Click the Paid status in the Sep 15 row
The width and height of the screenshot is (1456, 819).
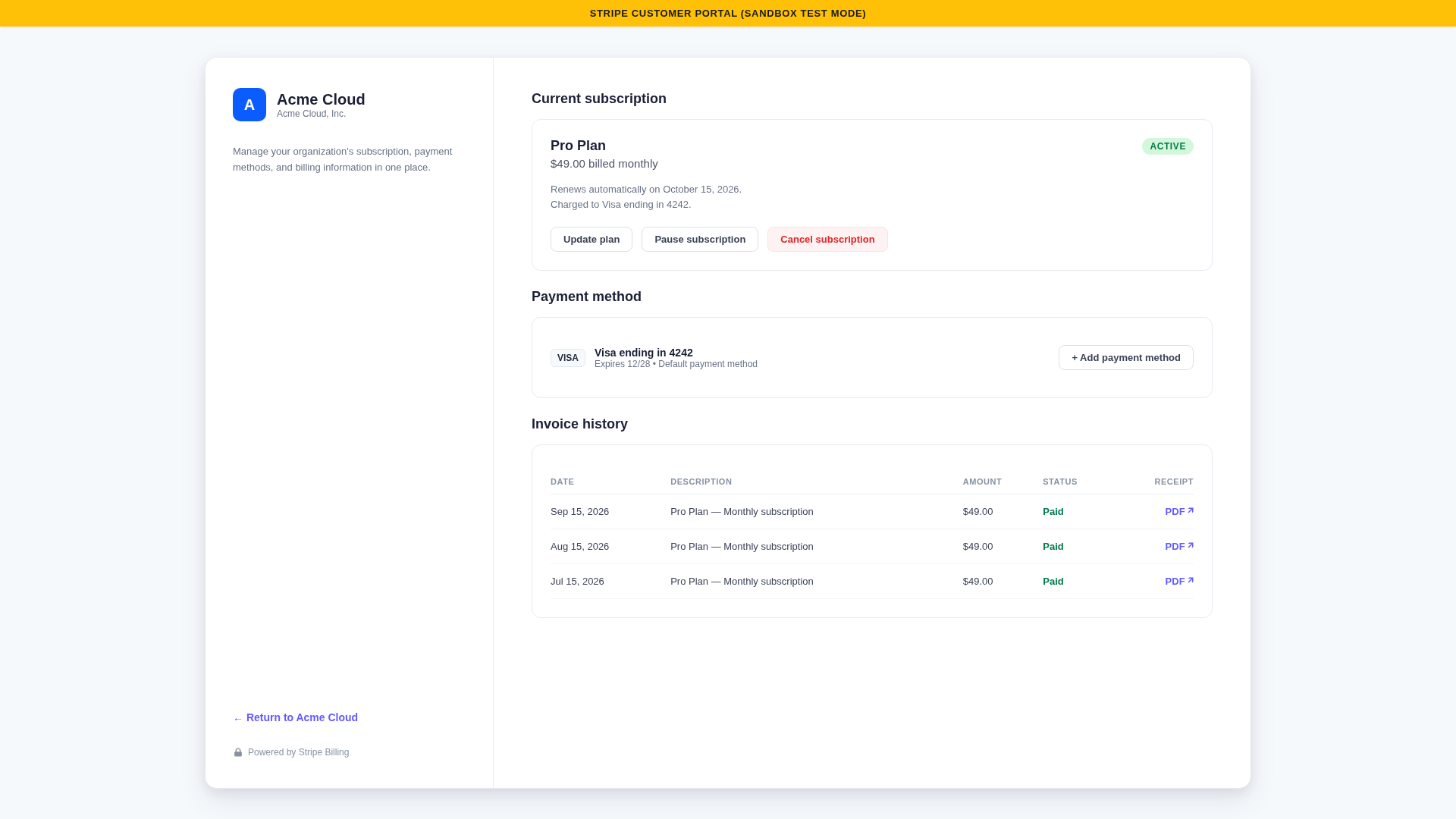[x=1053, y=512]
